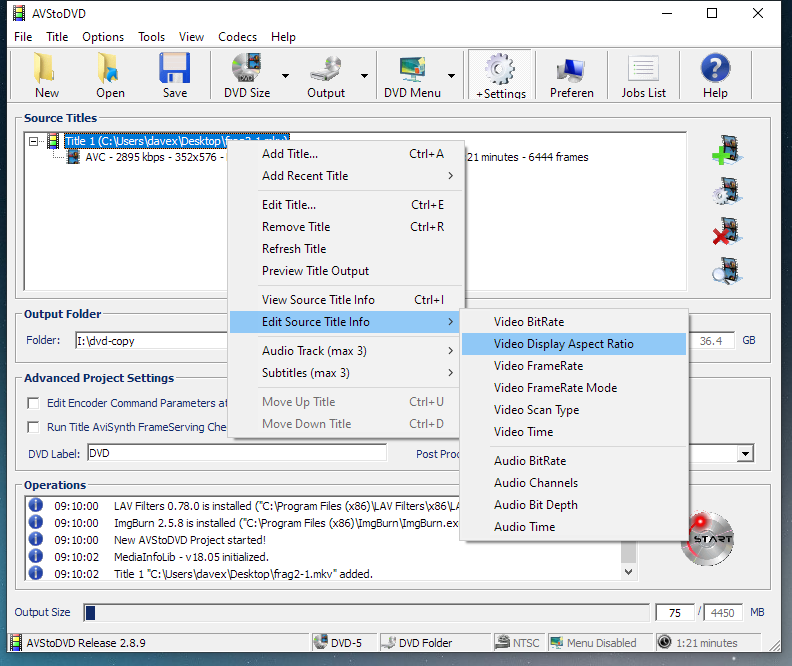Click the NTSC status bar item
The width and height of the screenshot is (792, 666).
[x=518, y=643]
